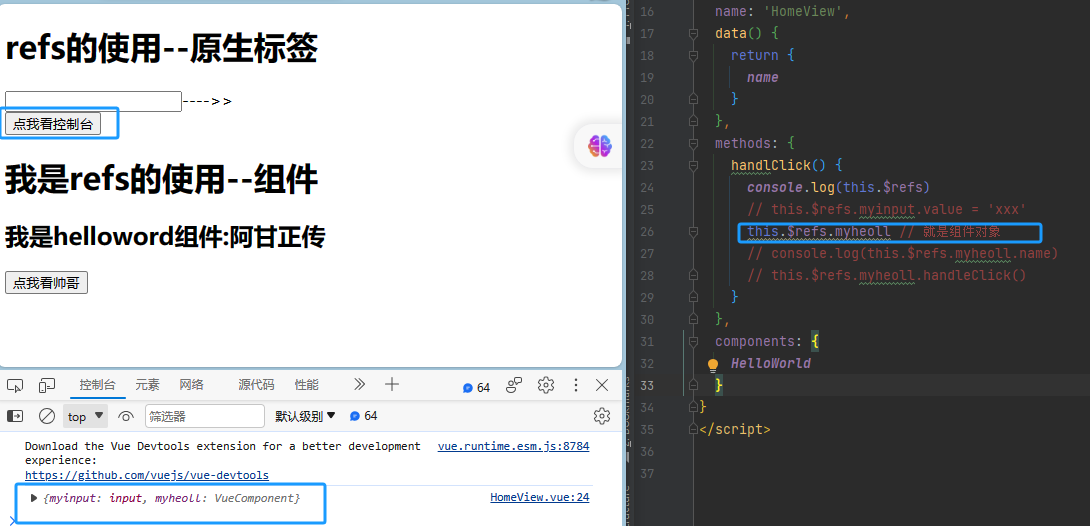The height and width of the screenshot is (526, 1090).
Task: Click the floating brain assistant icon
Action: click(600, 146)
